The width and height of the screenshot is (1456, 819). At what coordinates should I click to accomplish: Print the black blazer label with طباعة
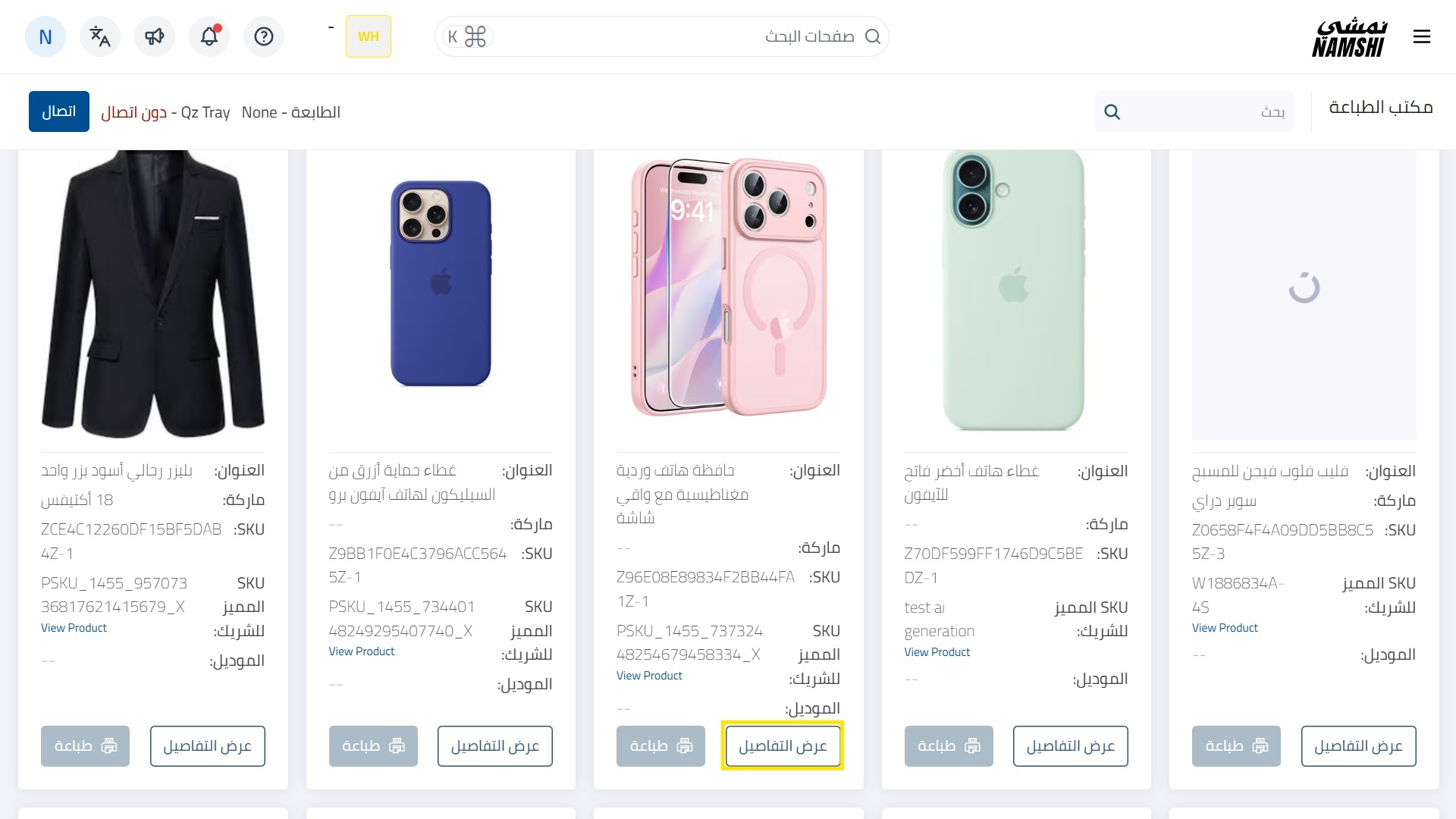pos(85,746)
